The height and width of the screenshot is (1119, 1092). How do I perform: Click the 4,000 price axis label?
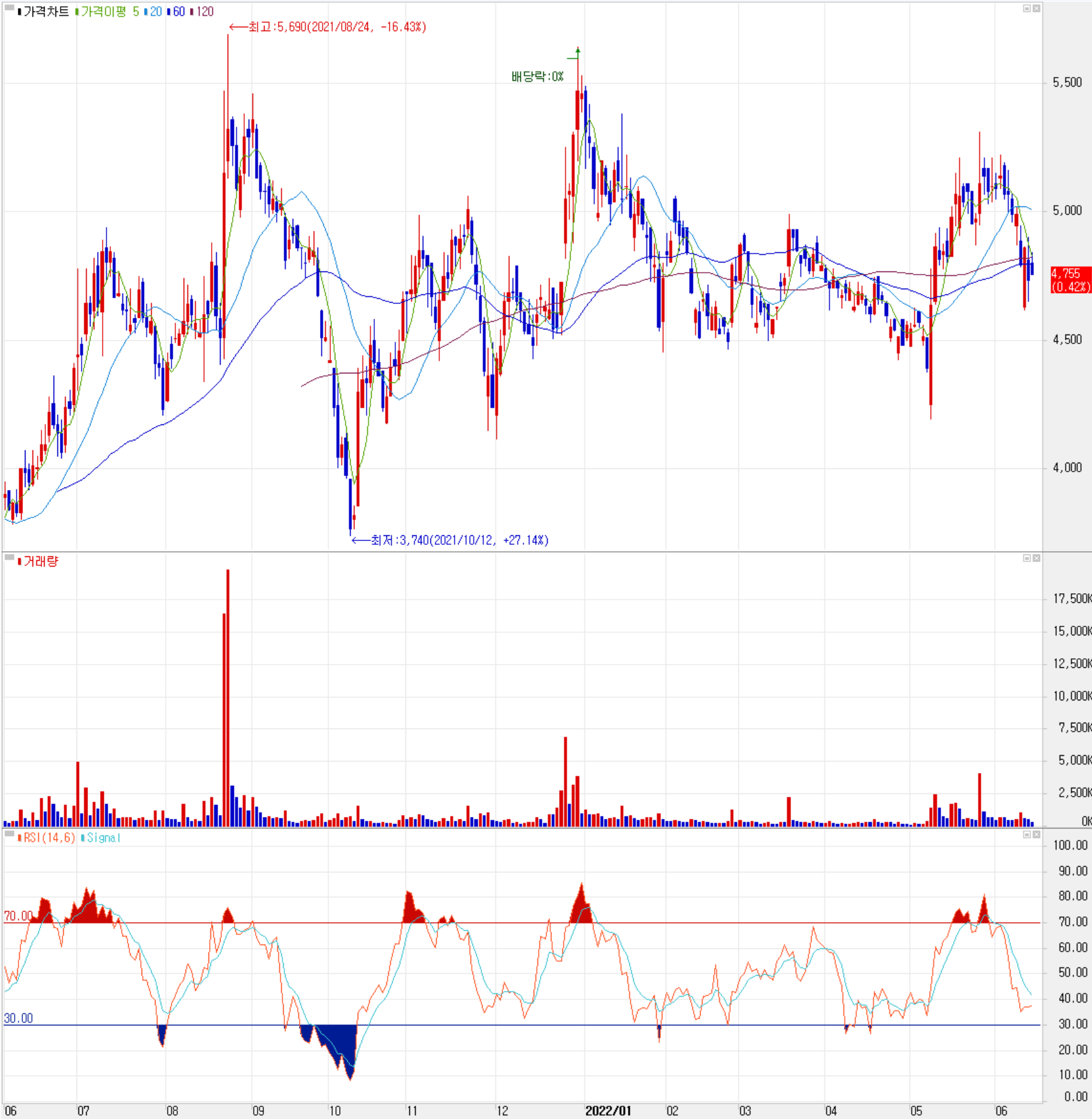coord(1067,468)
